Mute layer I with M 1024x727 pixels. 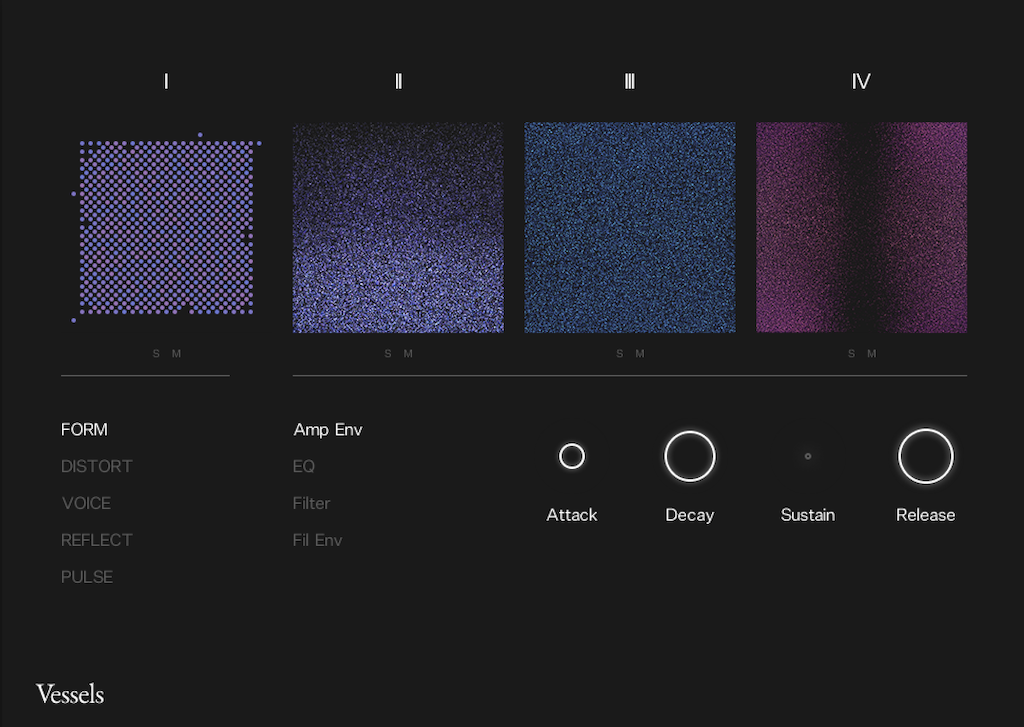tap(176, 353)
